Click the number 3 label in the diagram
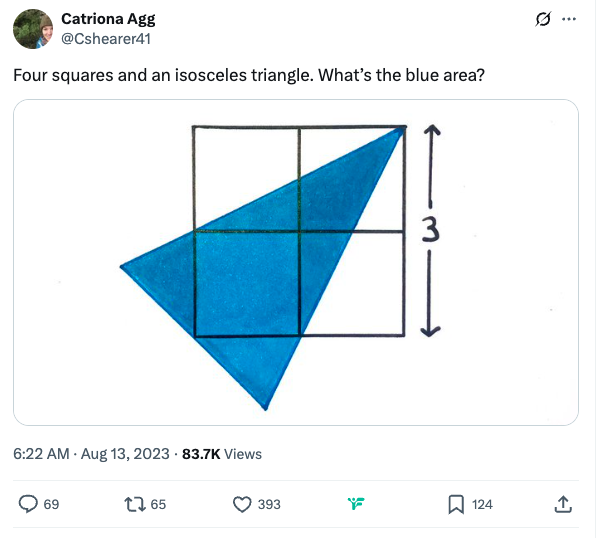 430,229
